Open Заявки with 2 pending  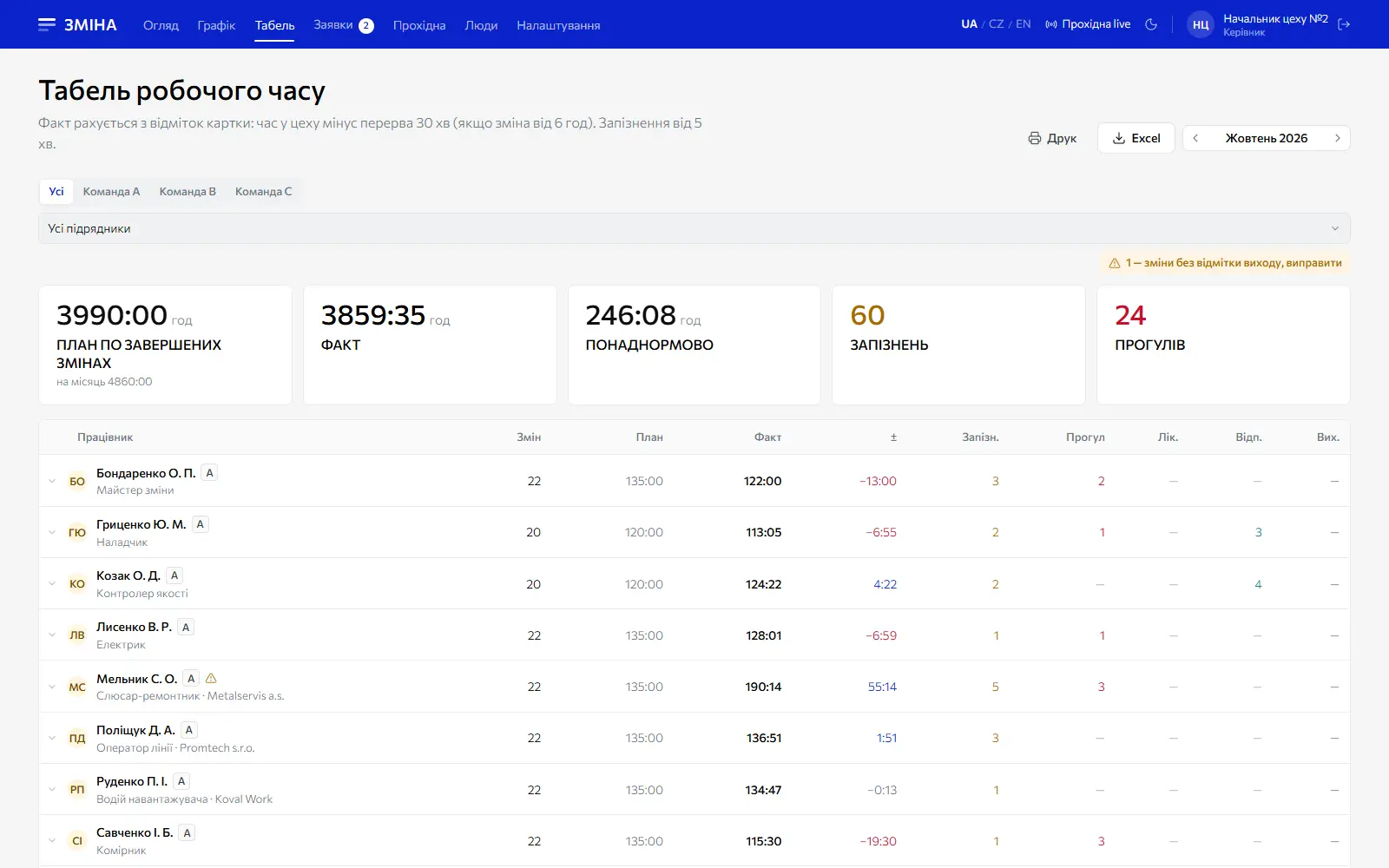pos(343,25)
